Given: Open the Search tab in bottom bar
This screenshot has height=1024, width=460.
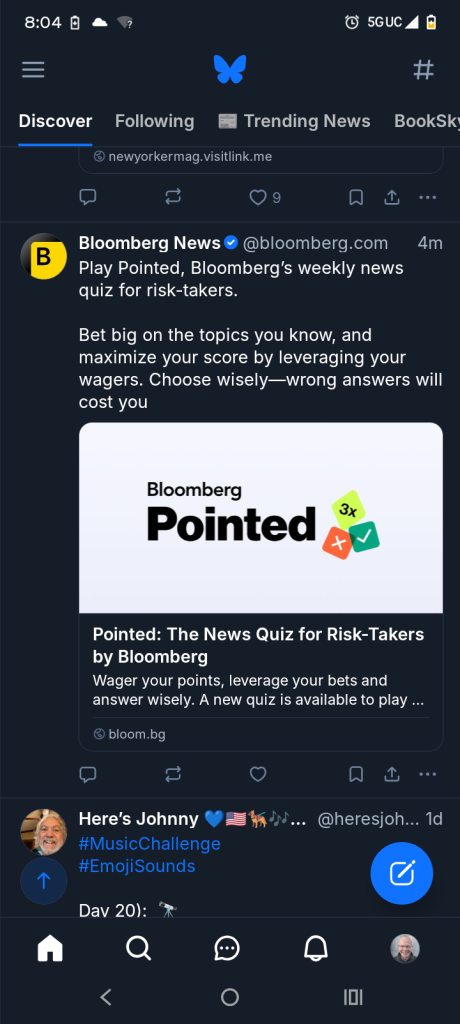Looking at the screenshot, I should coord(139,948).
